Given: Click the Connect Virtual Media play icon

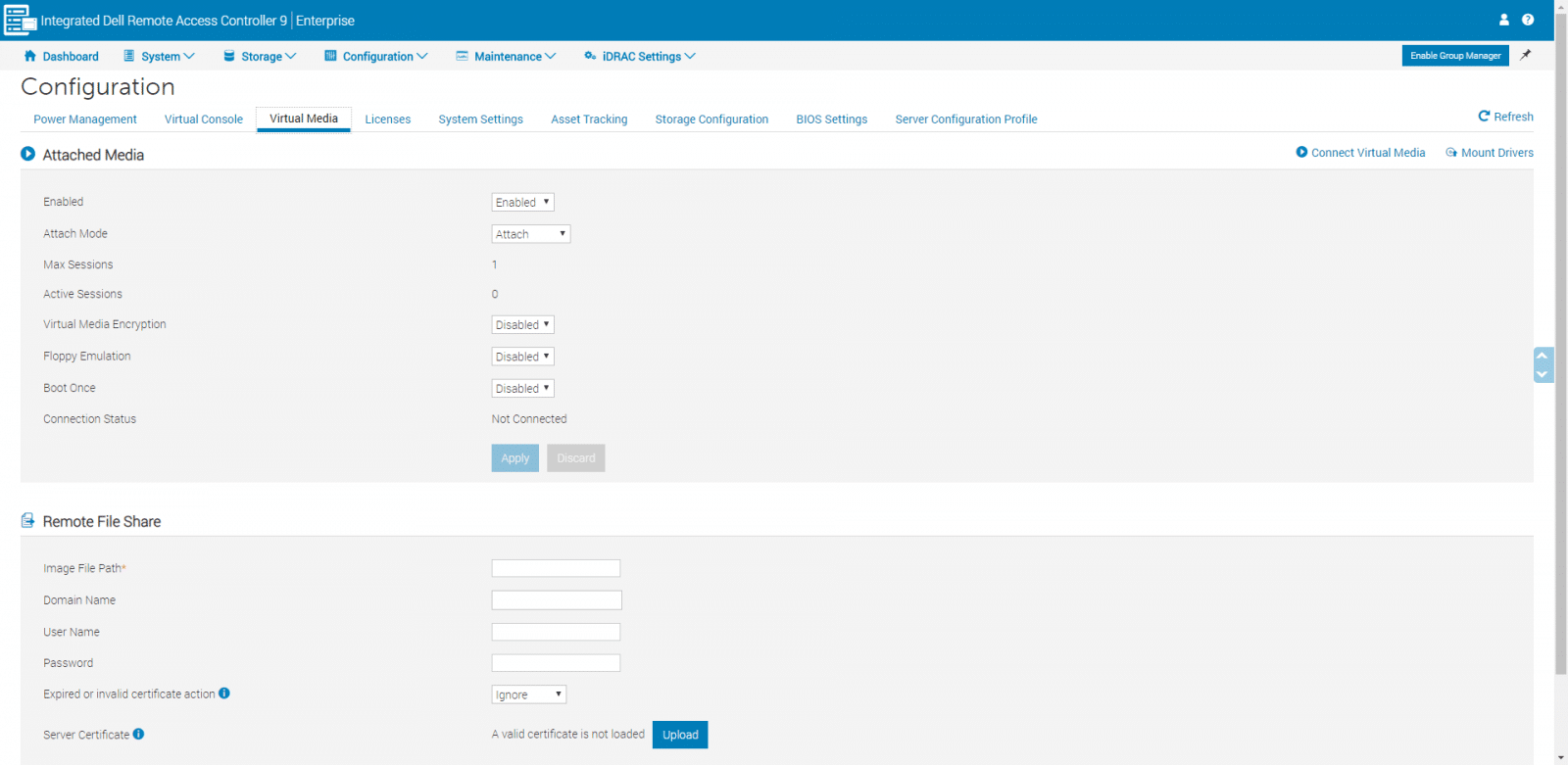Looking at the screenshot, I should [1301, 152].
